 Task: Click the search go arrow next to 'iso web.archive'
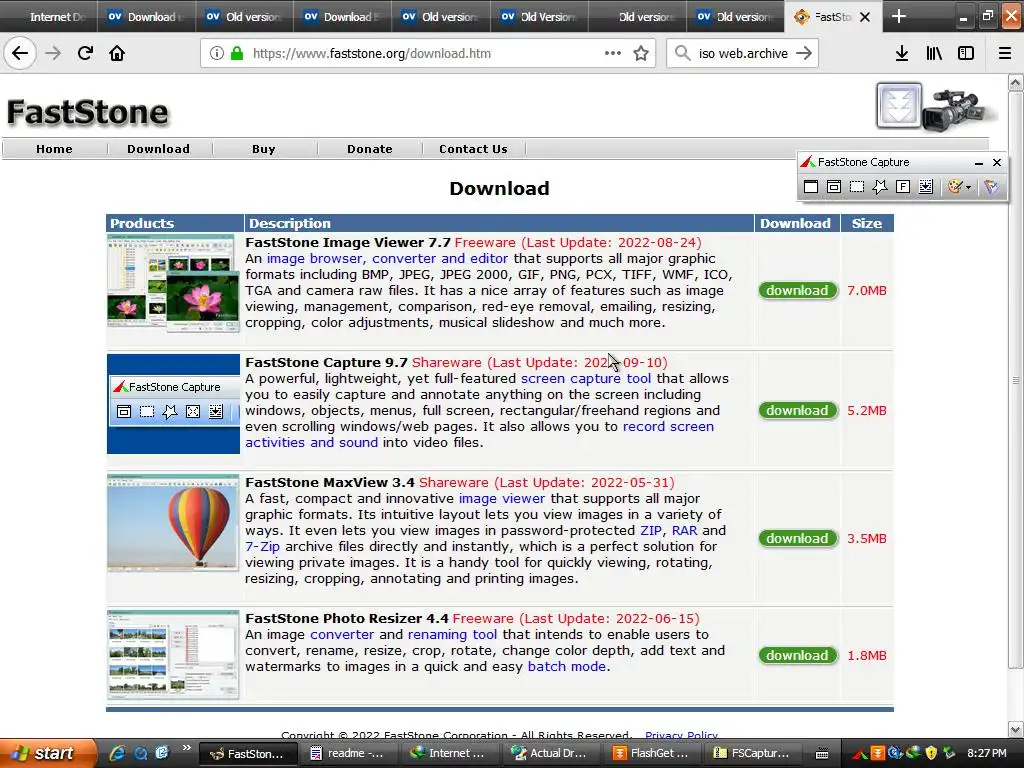tap(804, 54)
